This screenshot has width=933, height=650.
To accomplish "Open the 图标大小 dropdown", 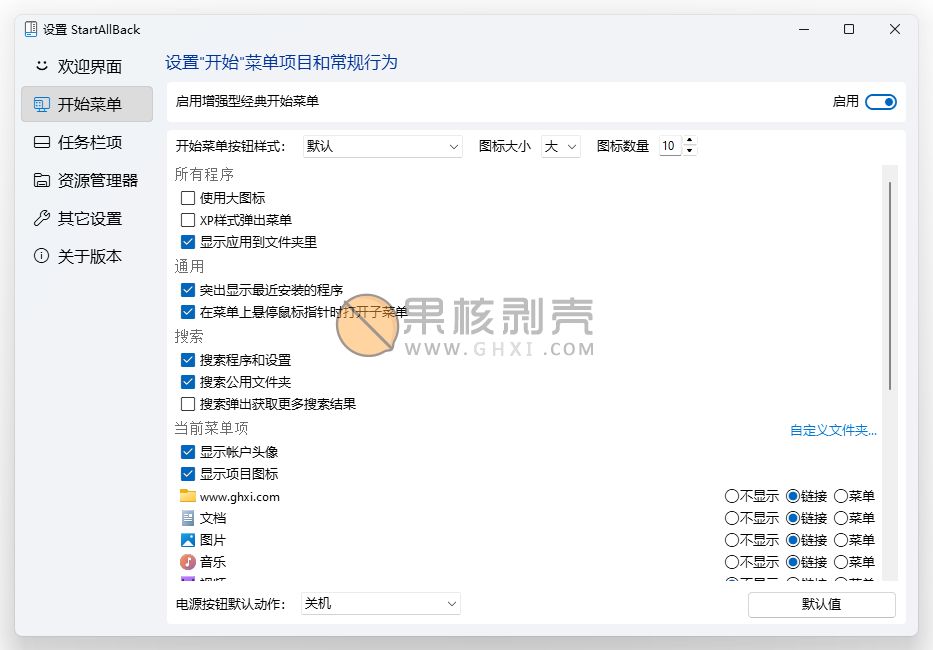I will click(561, 146).
